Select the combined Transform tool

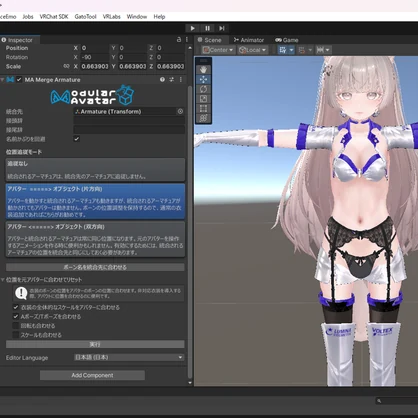pyautogui.click(x=203, y=118)
